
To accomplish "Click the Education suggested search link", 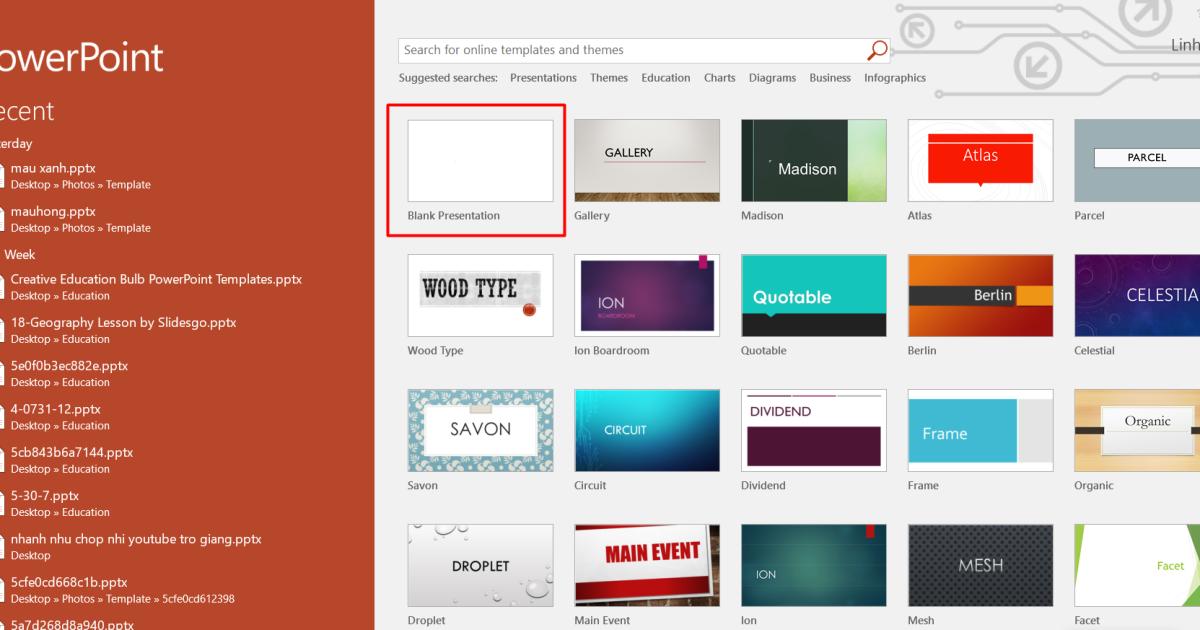I will tap(665, 77).
